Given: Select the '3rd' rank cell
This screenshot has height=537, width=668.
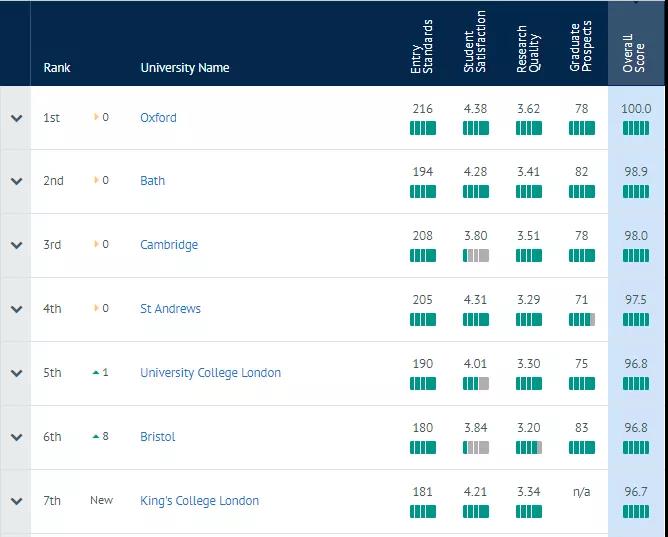Looking at the screenshot, I should pyautogui.click(x=52, y=245).
